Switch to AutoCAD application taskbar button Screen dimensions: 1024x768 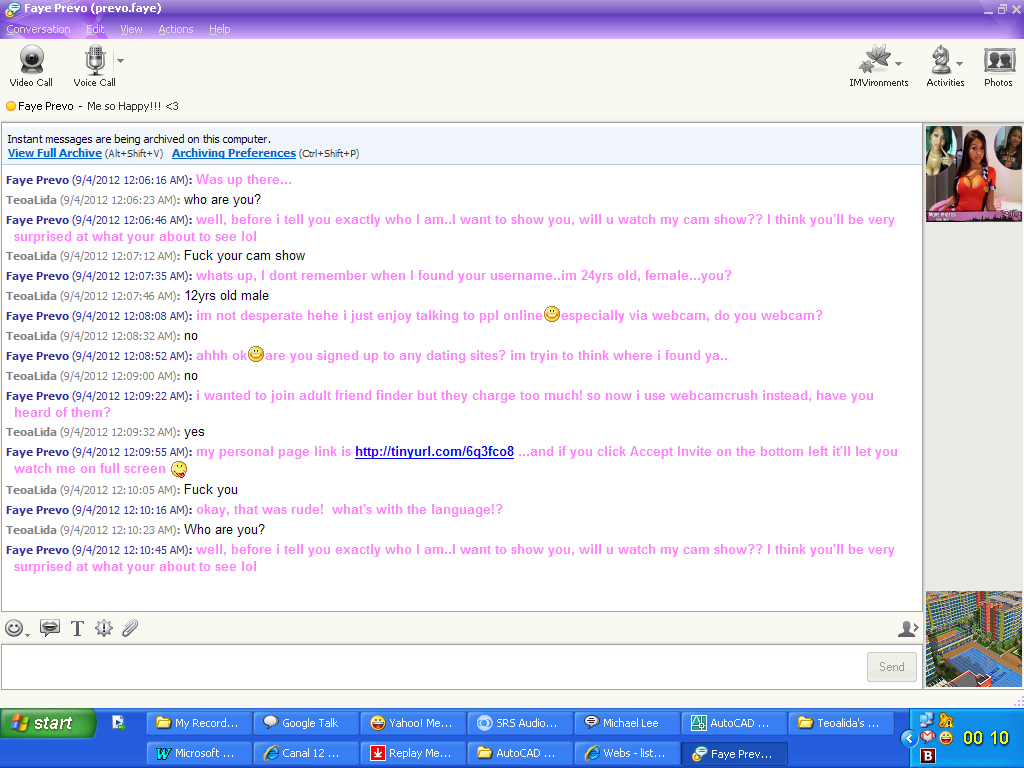click(x=734, y=723)
